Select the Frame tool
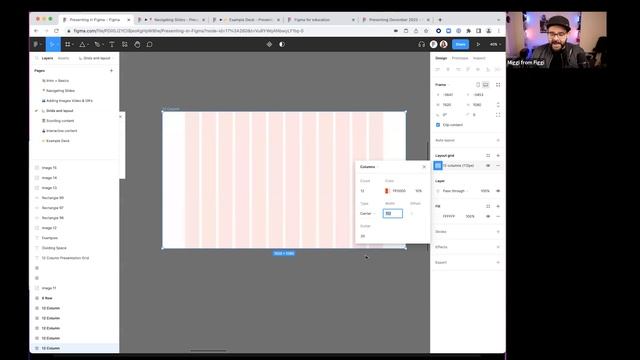Screen dimensions: 640x360 coord(68,44)
